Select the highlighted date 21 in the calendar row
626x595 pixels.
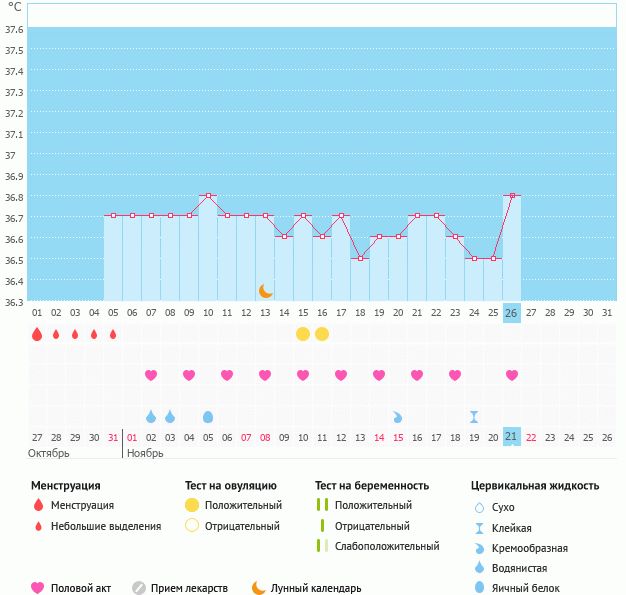click(511, 437)
